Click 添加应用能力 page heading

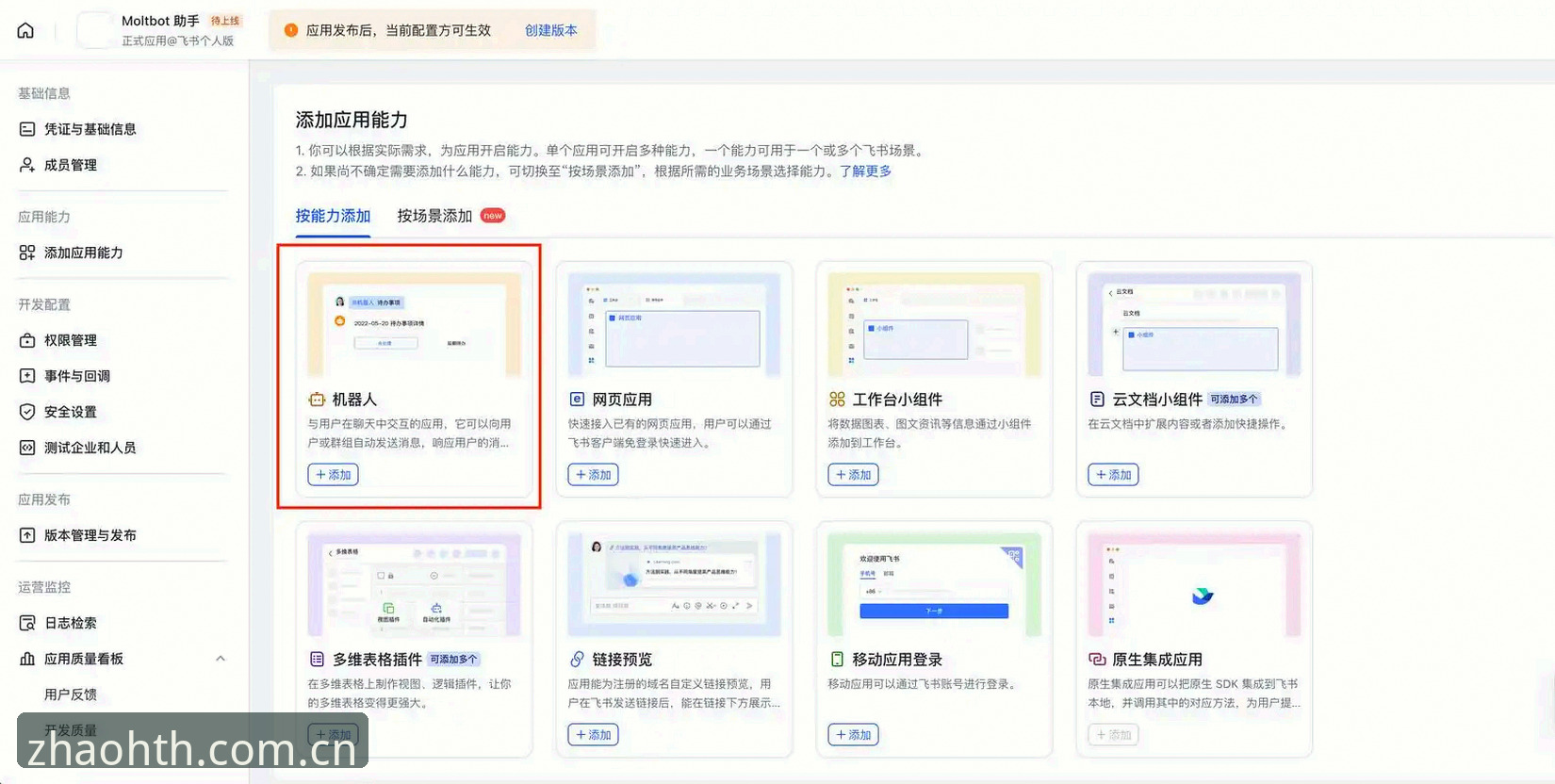pyautogui.click(x=352, y=120)
